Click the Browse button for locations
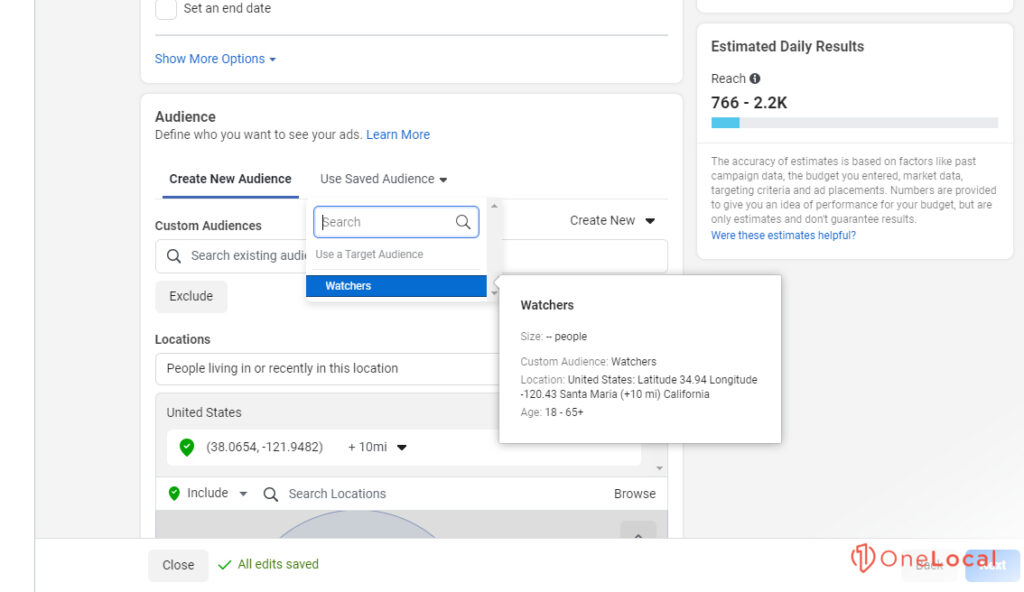1024x592 pixels. 634,493
